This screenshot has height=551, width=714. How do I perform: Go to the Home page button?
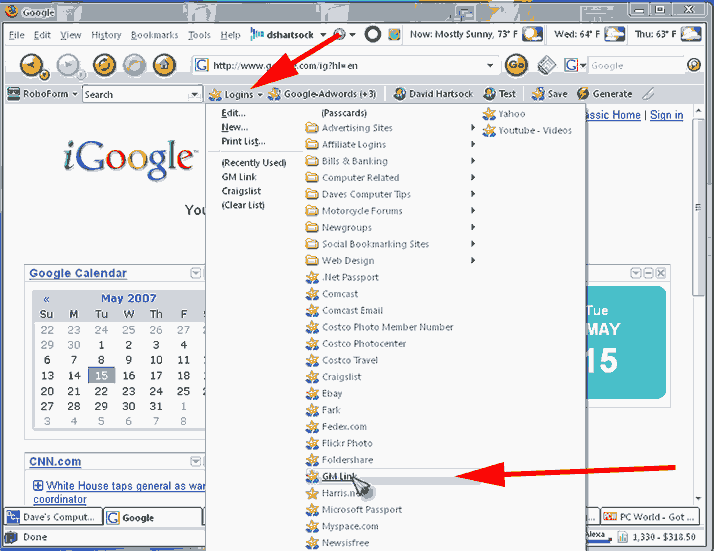[164, 66]
